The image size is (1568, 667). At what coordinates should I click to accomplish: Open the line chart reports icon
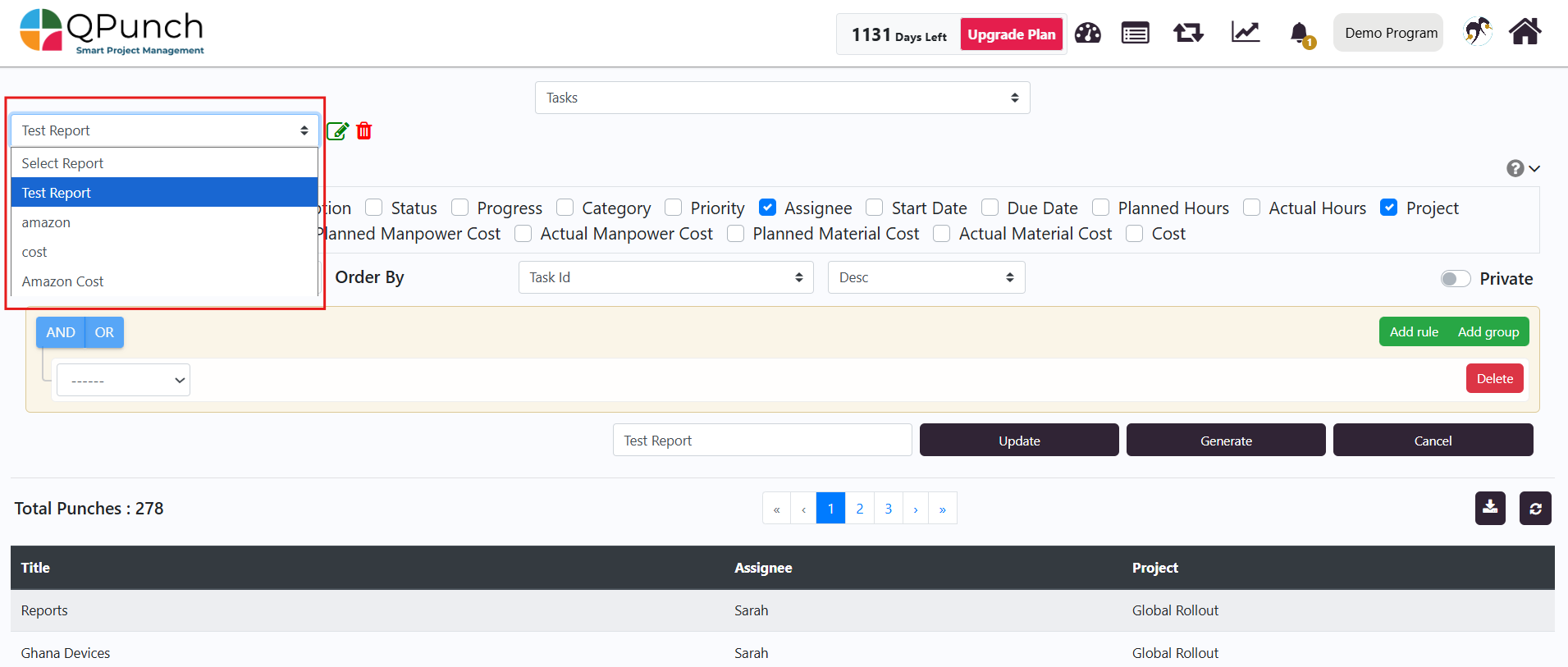click(x=1245, y=34)
